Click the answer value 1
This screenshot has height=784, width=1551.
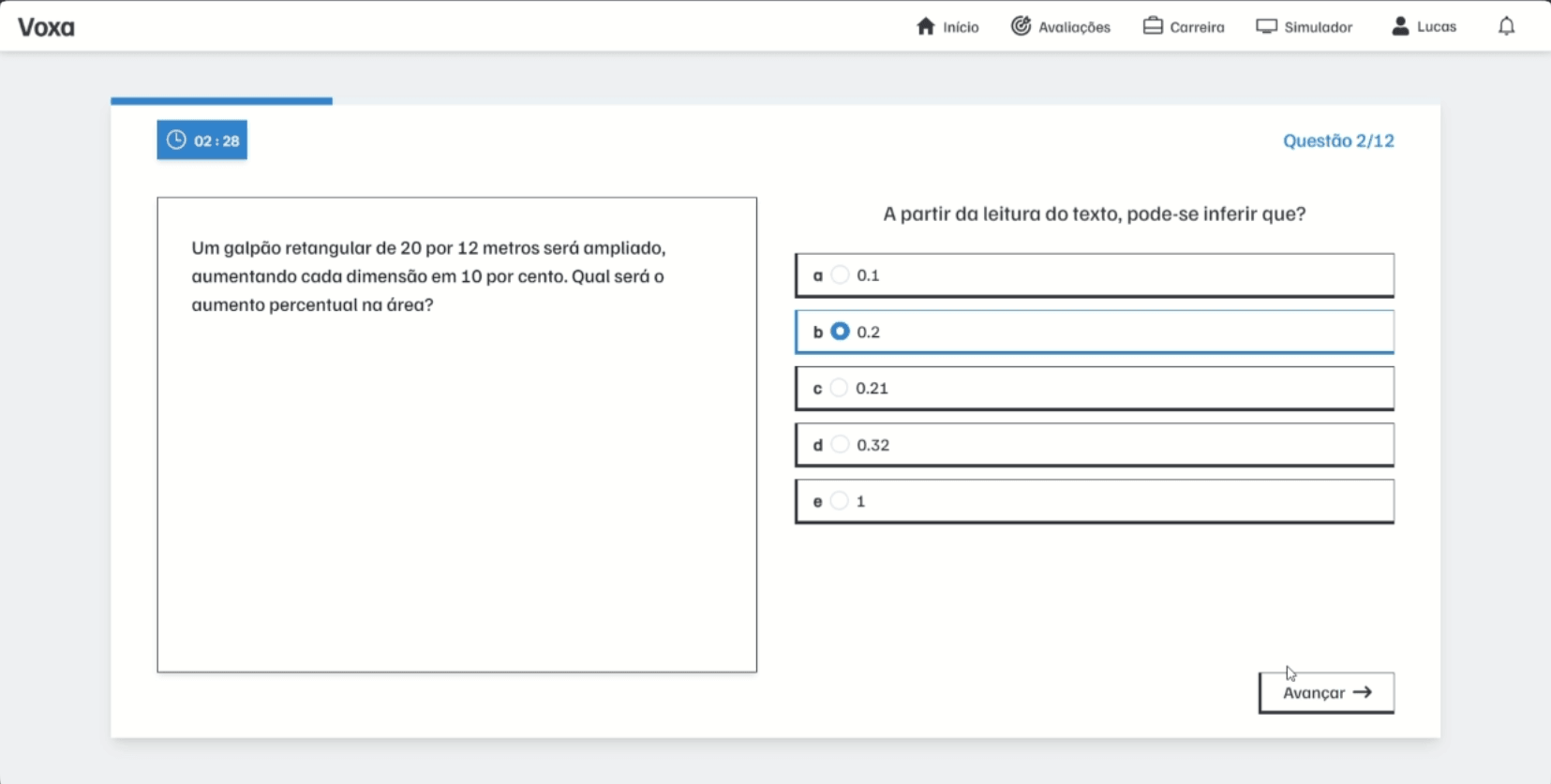pyautogui.click(x=860, y=501)
